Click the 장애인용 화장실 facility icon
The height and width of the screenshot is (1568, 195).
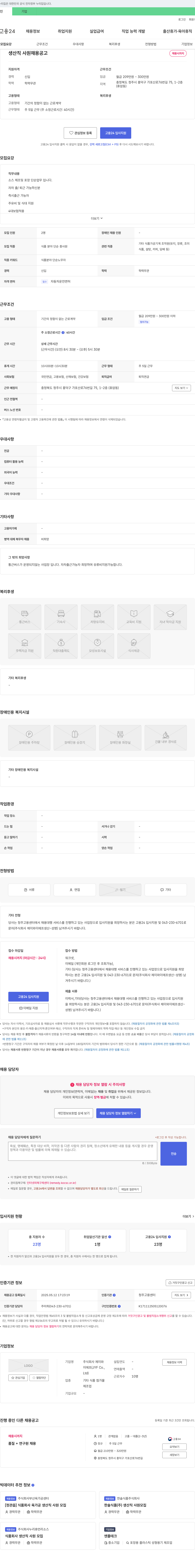point(120,738)
